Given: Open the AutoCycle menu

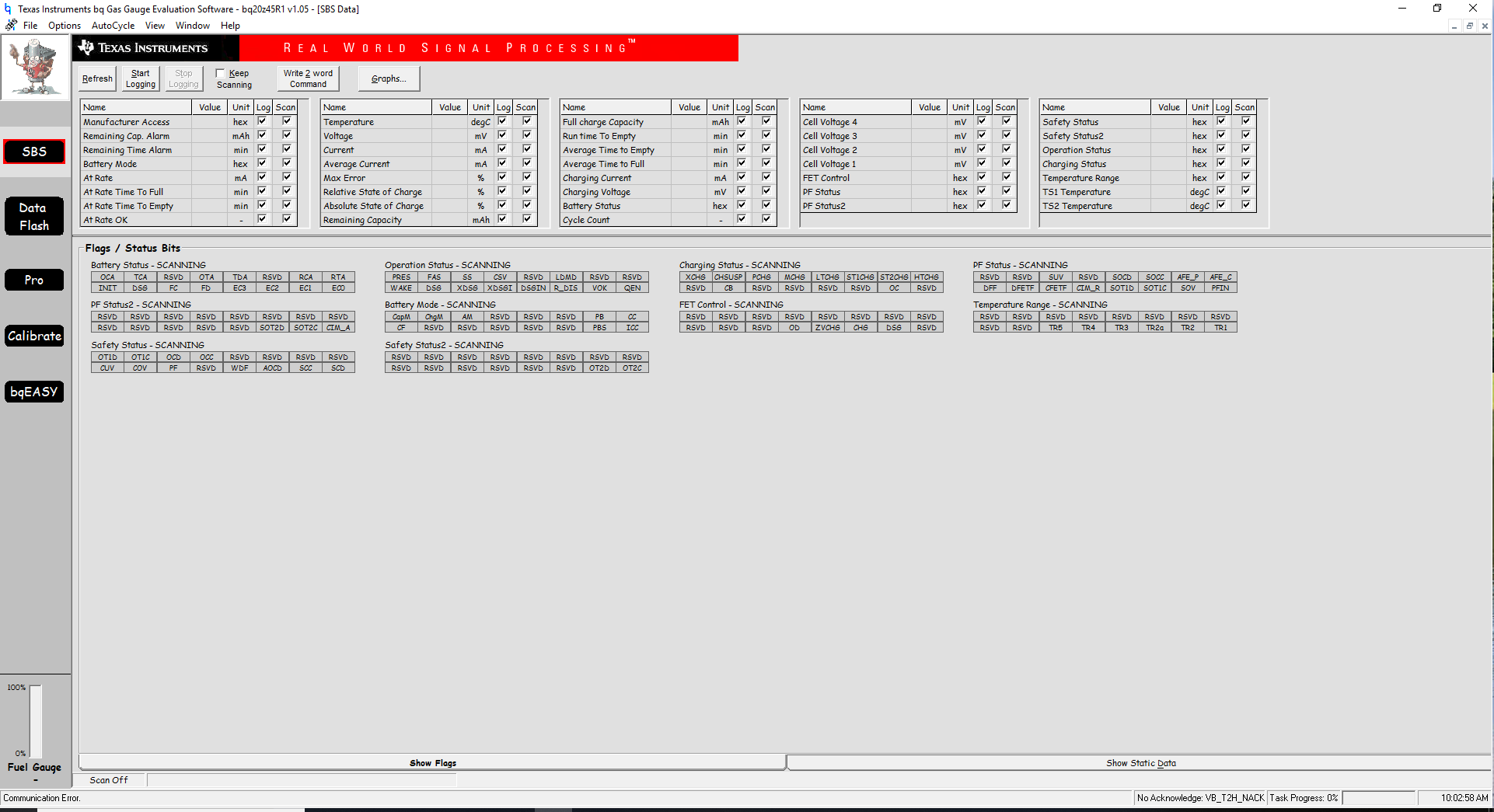Looking at the screenshot, I should click(x=113, y=26).
